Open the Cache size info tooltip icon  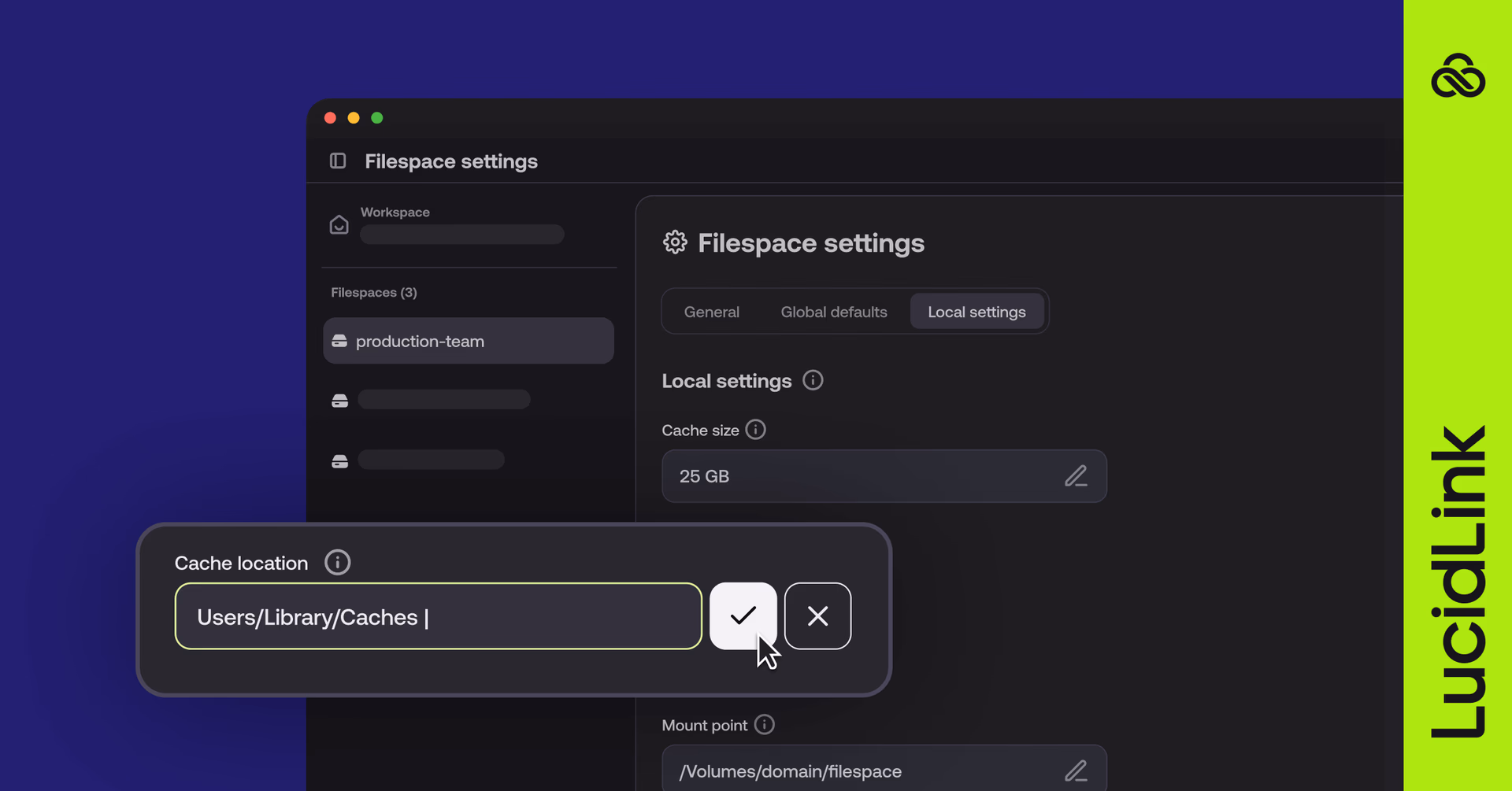click(755, 430)
